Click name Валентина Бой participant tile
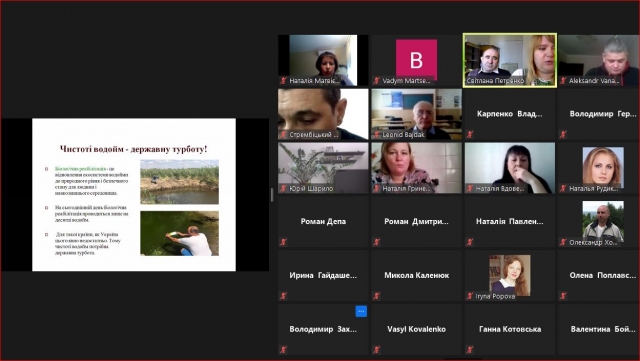 603,329
